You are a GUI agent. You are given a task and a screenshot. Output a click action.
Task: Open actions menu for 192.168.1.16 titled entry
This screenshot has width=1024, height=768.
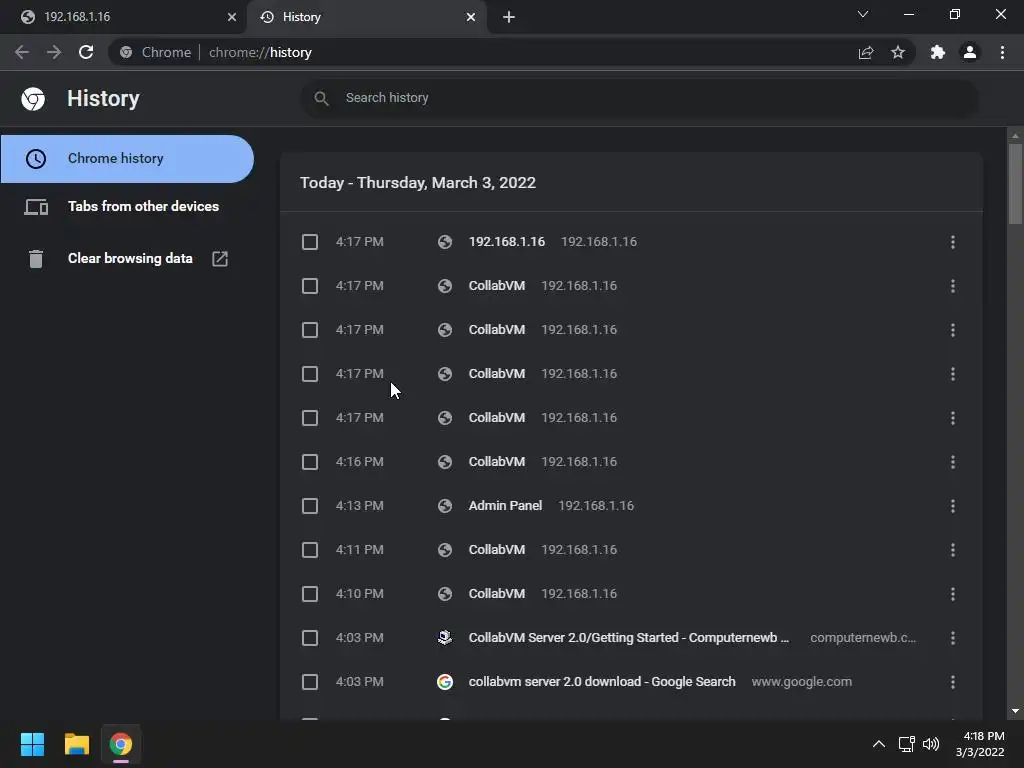(x=953, y=242)
